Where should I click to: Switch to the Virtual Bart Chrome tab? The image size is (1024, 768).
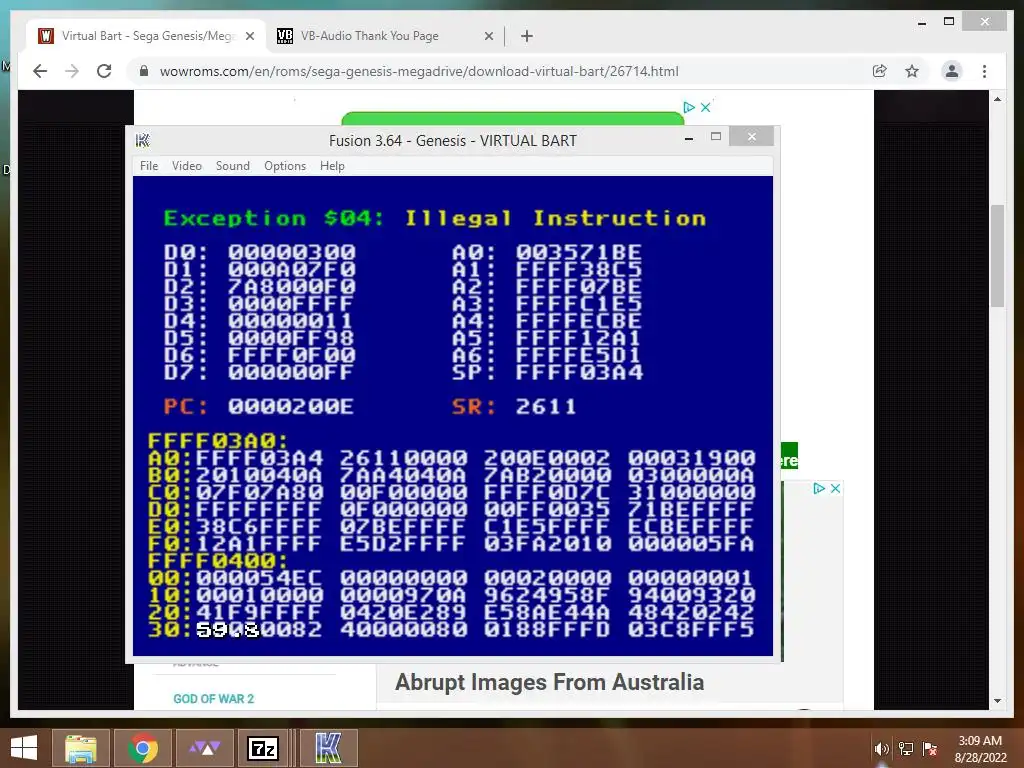click(x=146, y=36)
